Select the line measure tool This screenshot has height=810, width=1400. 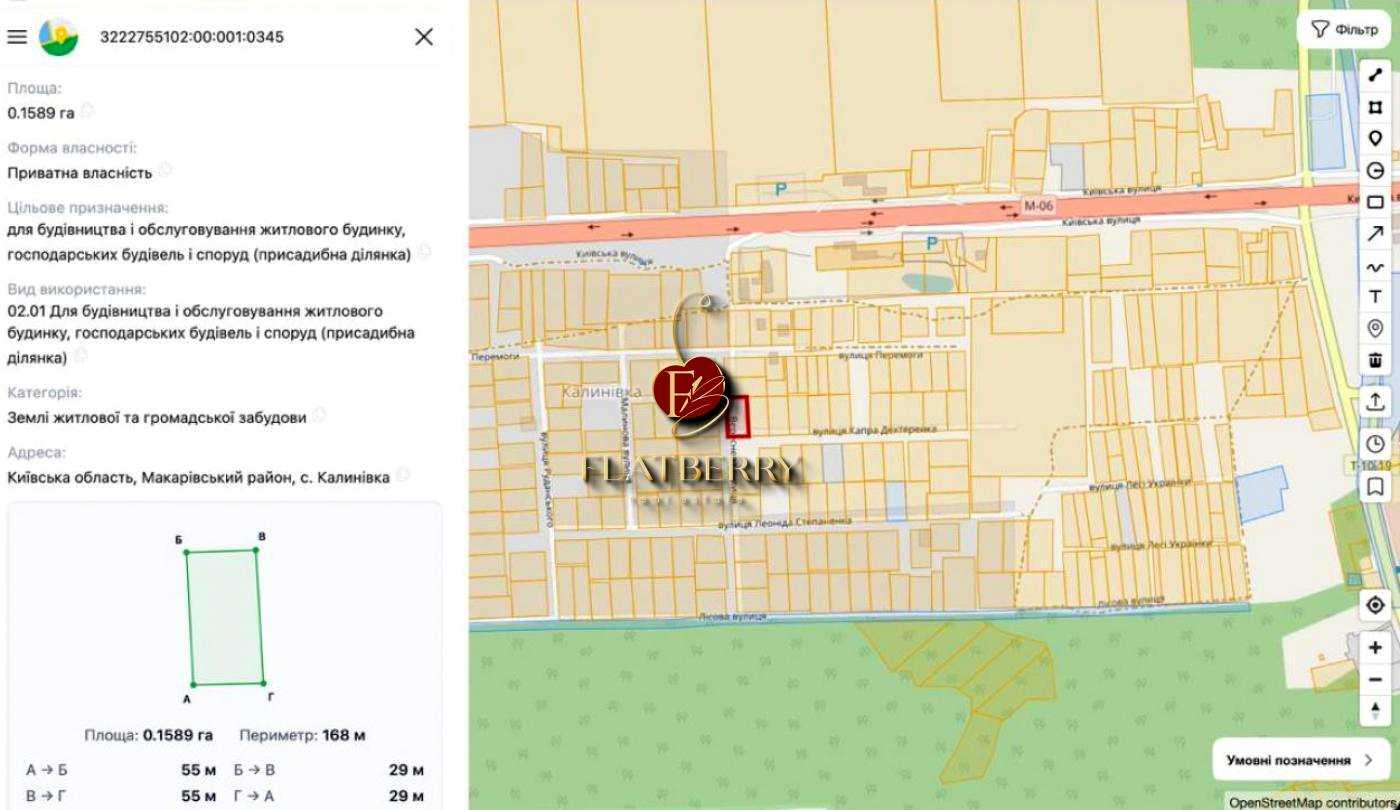[1375, 75]
